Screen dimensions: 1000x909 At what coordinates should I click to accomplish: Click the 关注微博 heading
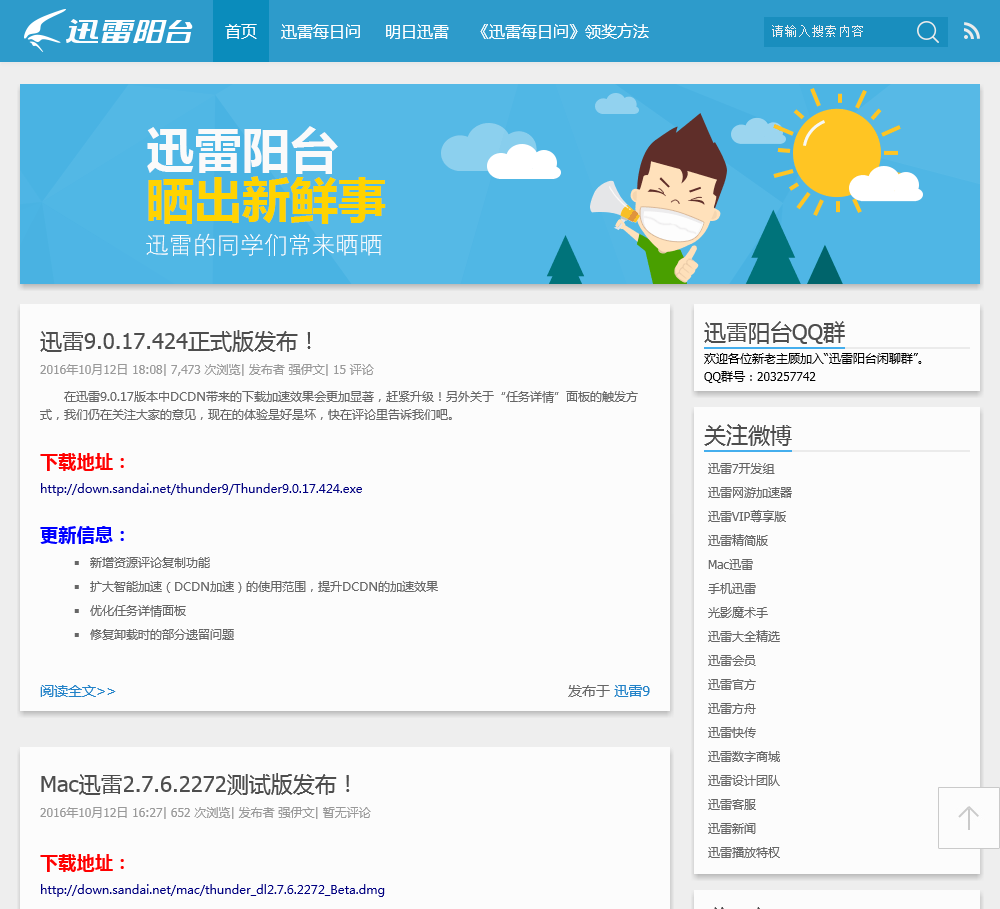747,436
